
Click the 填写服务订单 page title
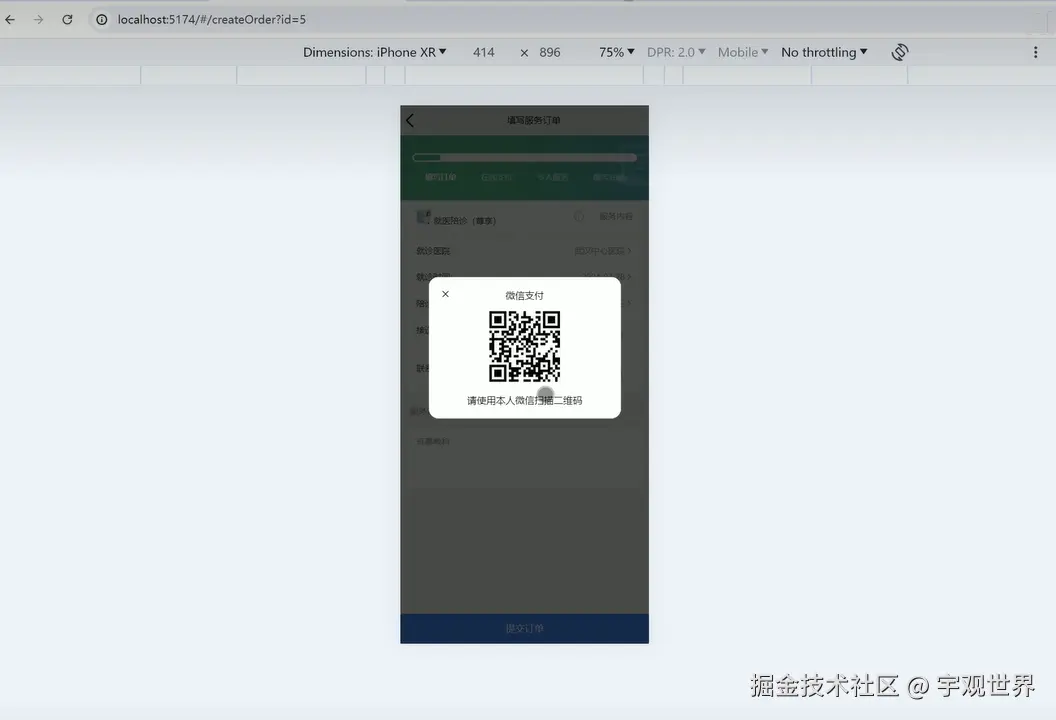533,121
